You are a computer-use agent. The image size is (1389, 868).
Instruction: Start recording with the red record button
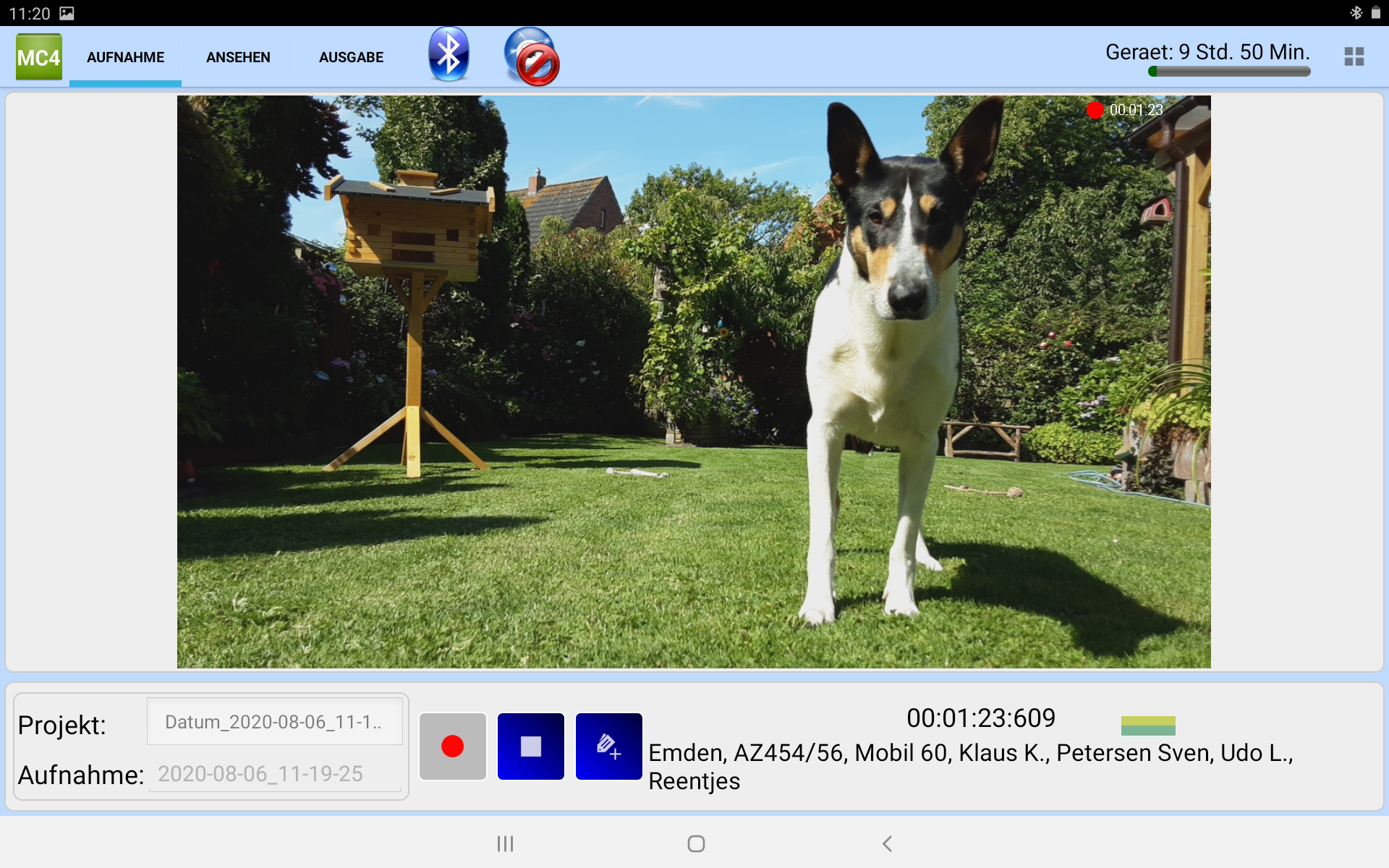pos(453,746)
